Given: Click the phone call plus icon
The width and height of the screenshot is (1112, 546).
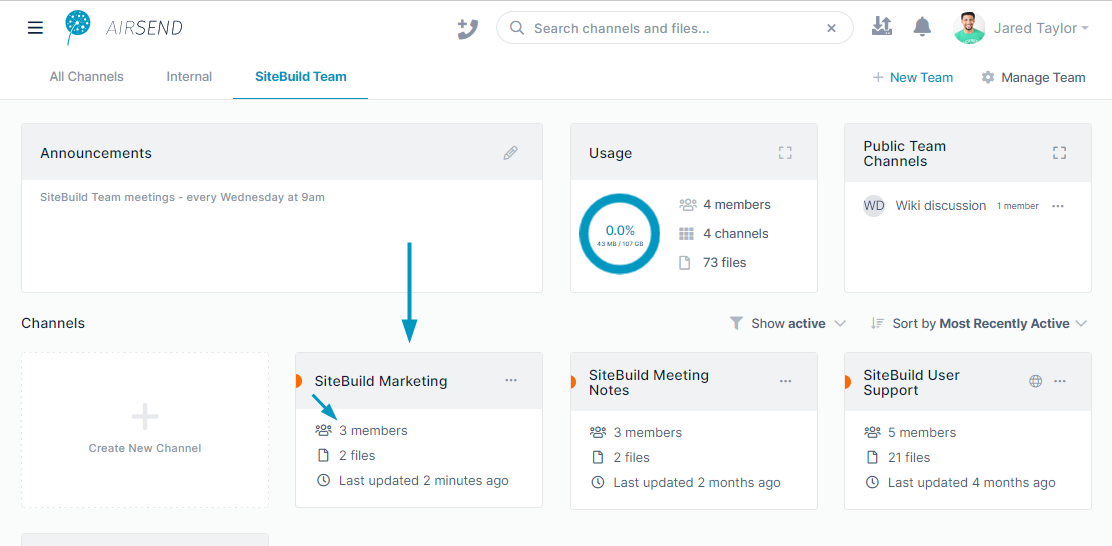Looking at the screenshot, I should pos(467,28).
